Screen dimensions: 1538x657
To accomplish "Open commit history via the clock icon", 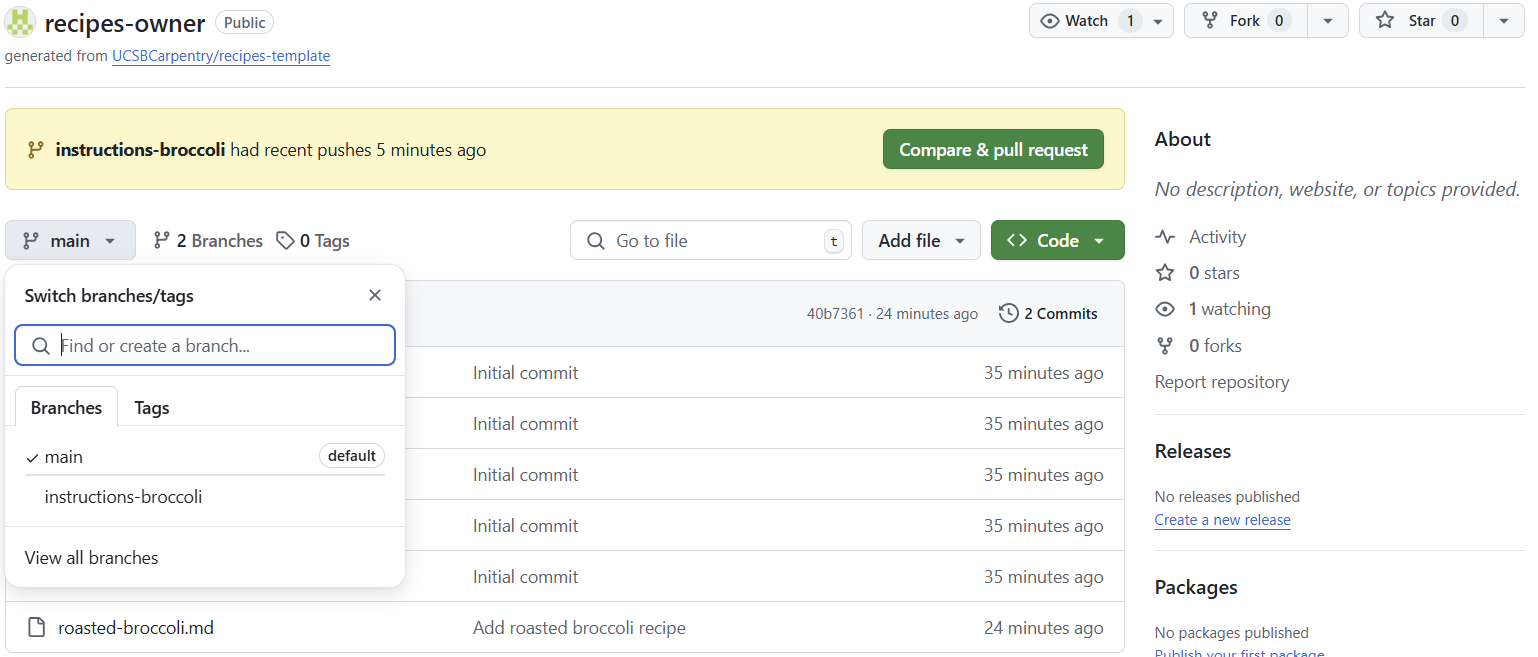I will [1007, 313].
